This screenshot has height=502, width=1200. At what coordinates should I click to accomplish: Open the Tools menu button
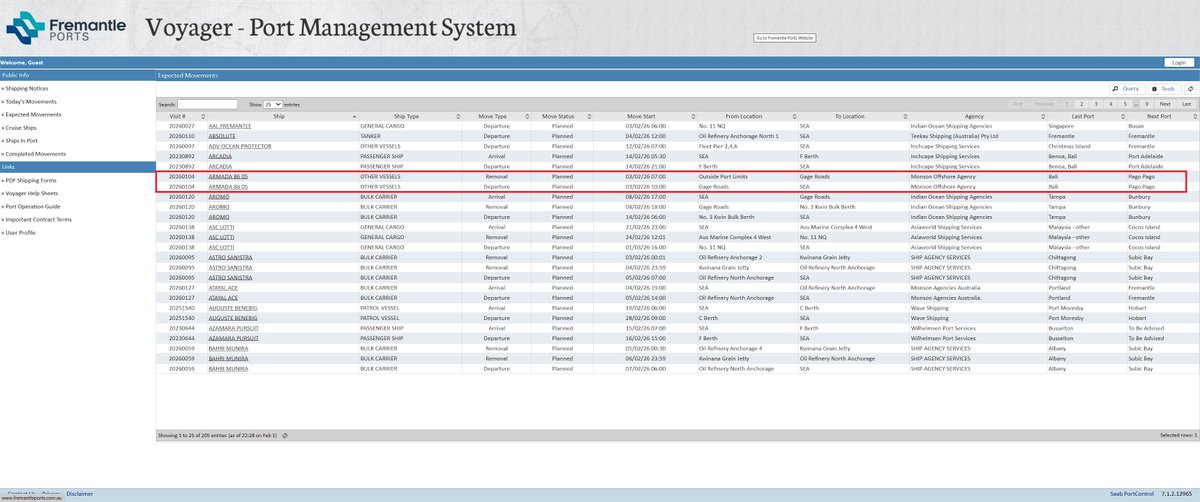pos(1163,88)
